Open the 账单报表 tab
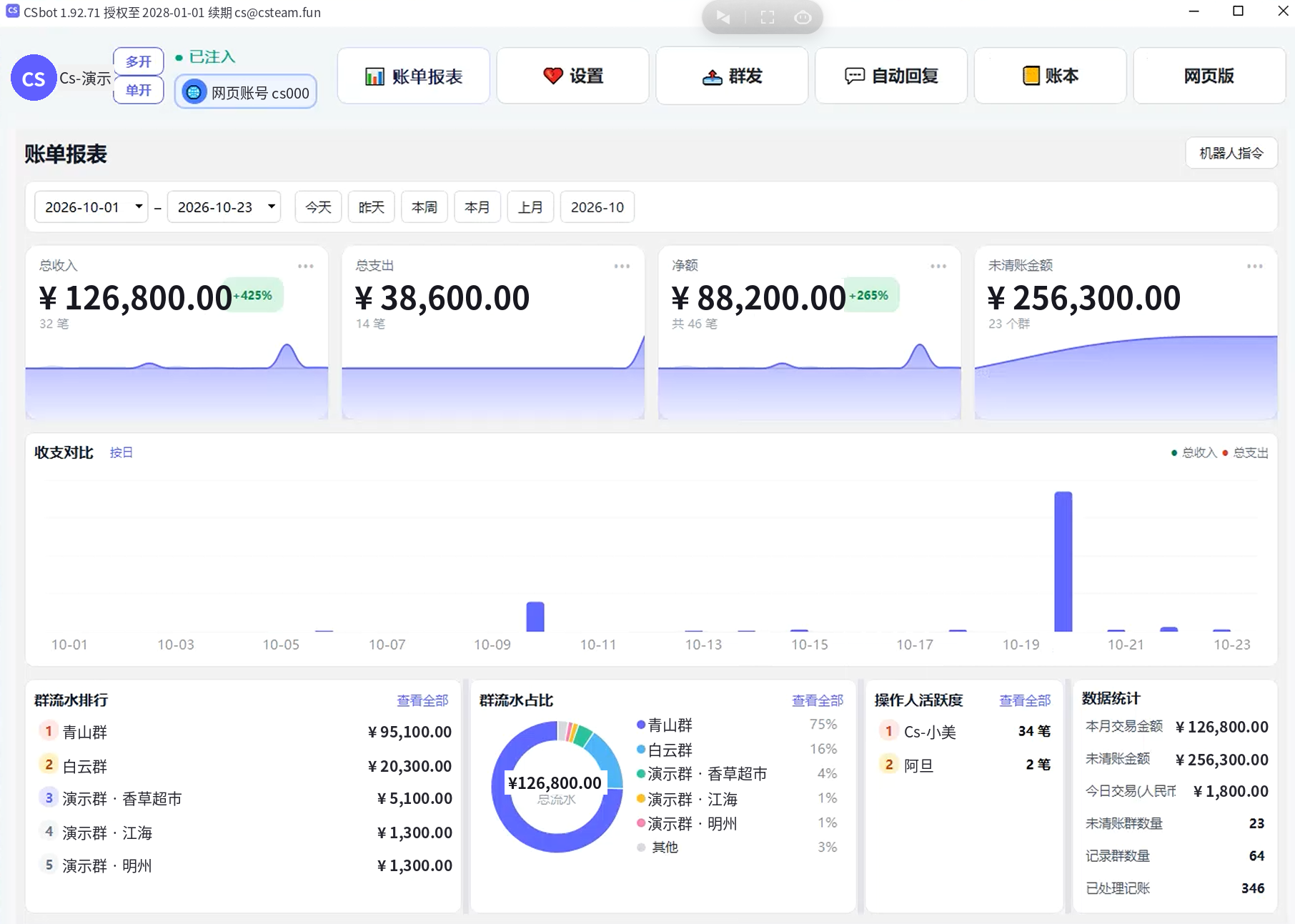 point(414,76)
